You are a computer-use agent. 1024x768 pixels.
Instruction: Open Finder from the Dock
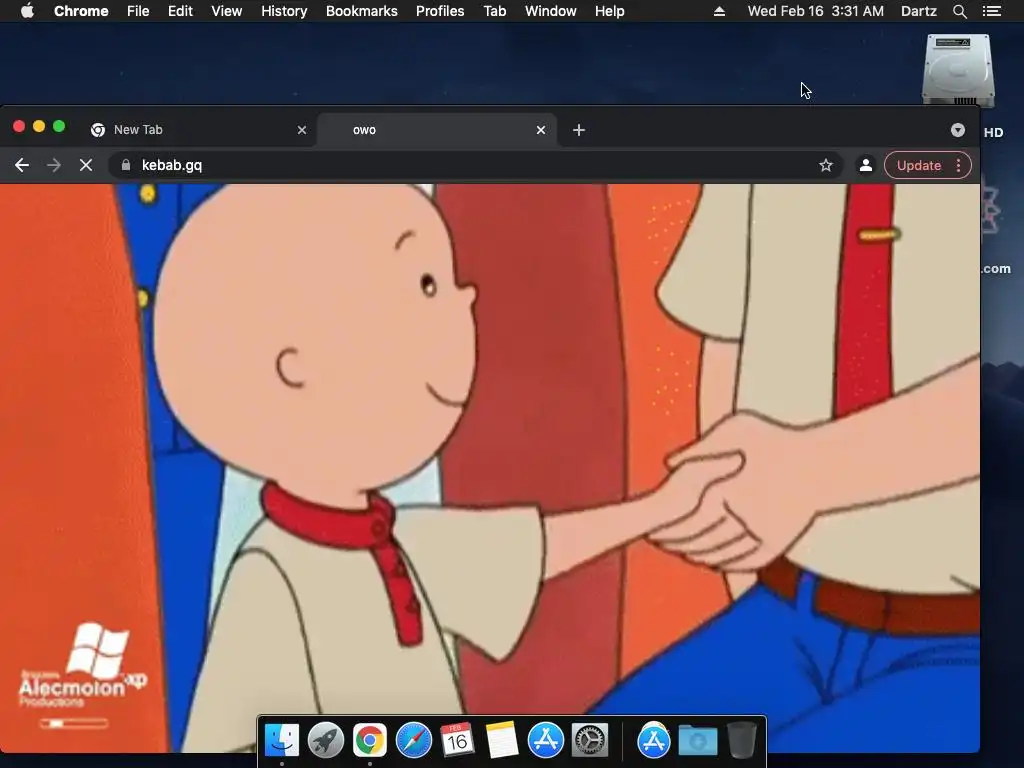coord(282,741)
